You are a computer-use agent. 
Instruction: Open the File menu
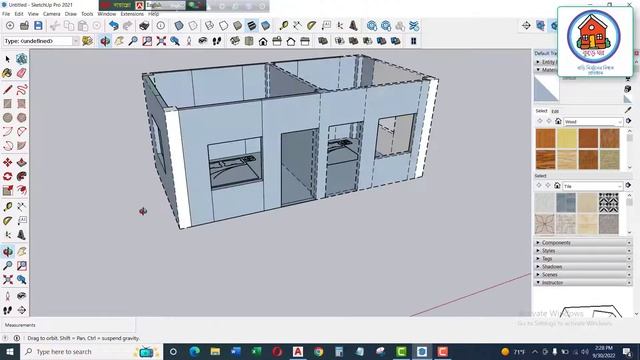(6, 14)
